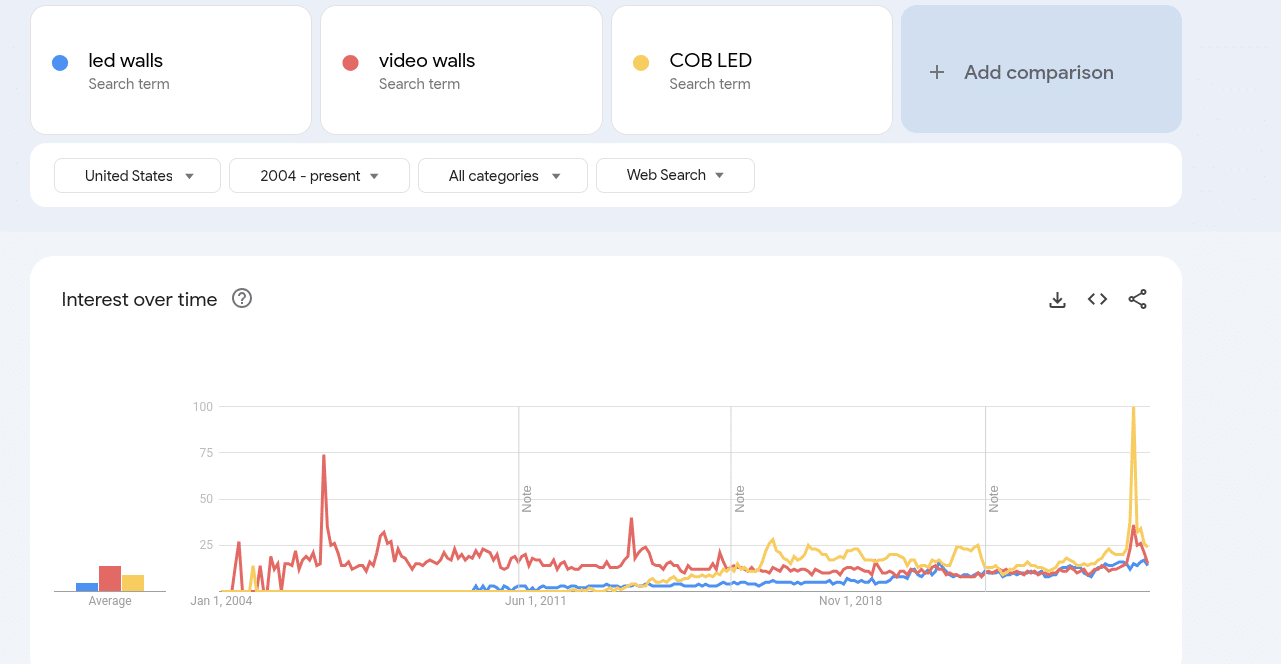Download the Interest over time chart
Screen dimensions: 1281x664
(x=1057, y=299)
